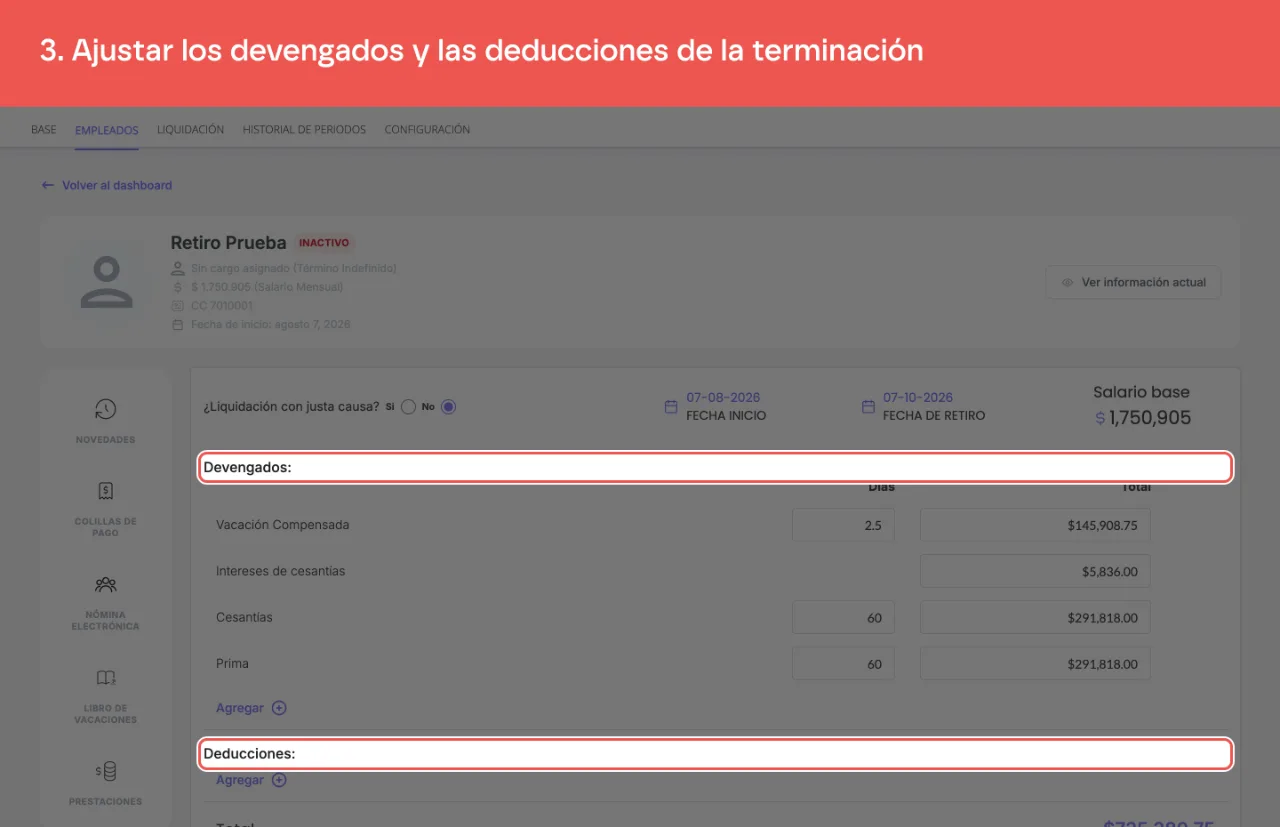
Task: Click the calendar icon for Fecha Inicio
Action: tap(671, 407)
